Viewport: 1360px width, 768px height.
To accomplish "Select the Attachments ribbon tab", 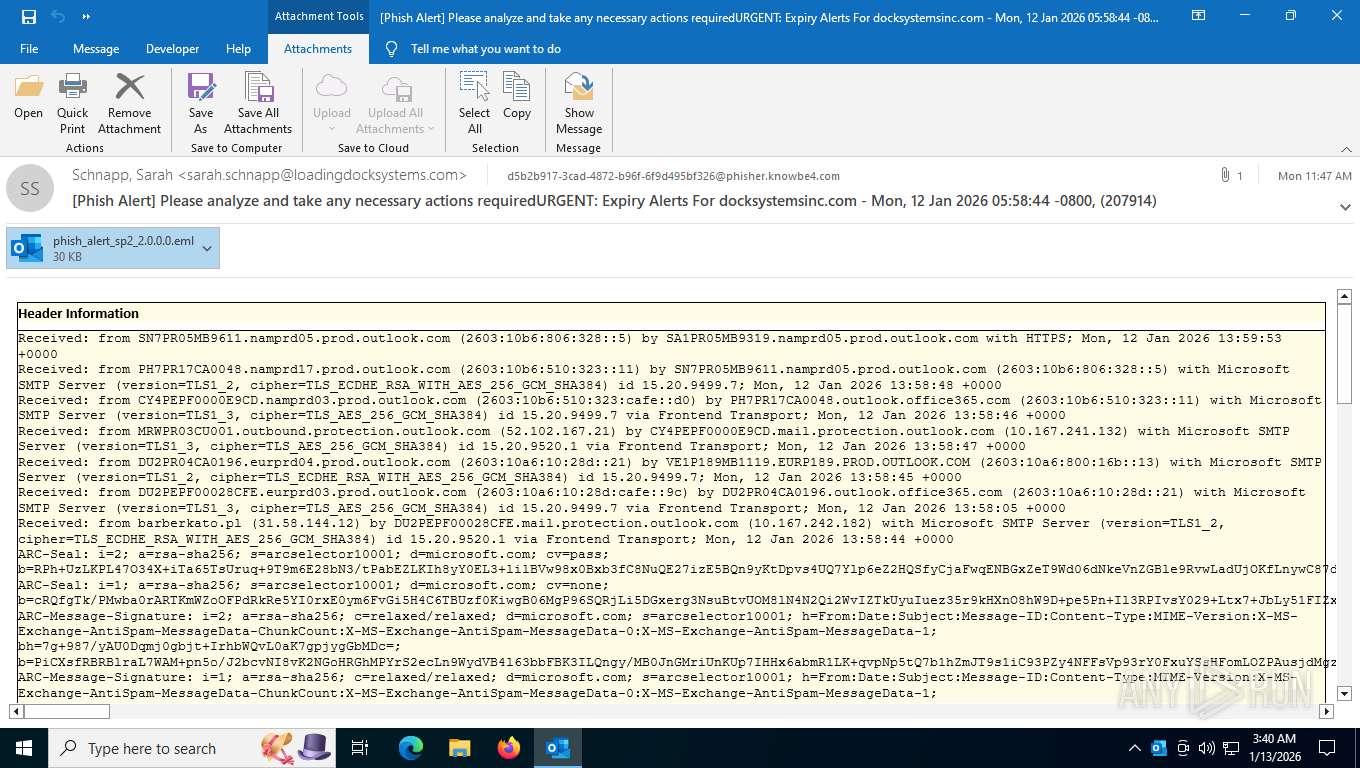I will click(x=318, y=48).
